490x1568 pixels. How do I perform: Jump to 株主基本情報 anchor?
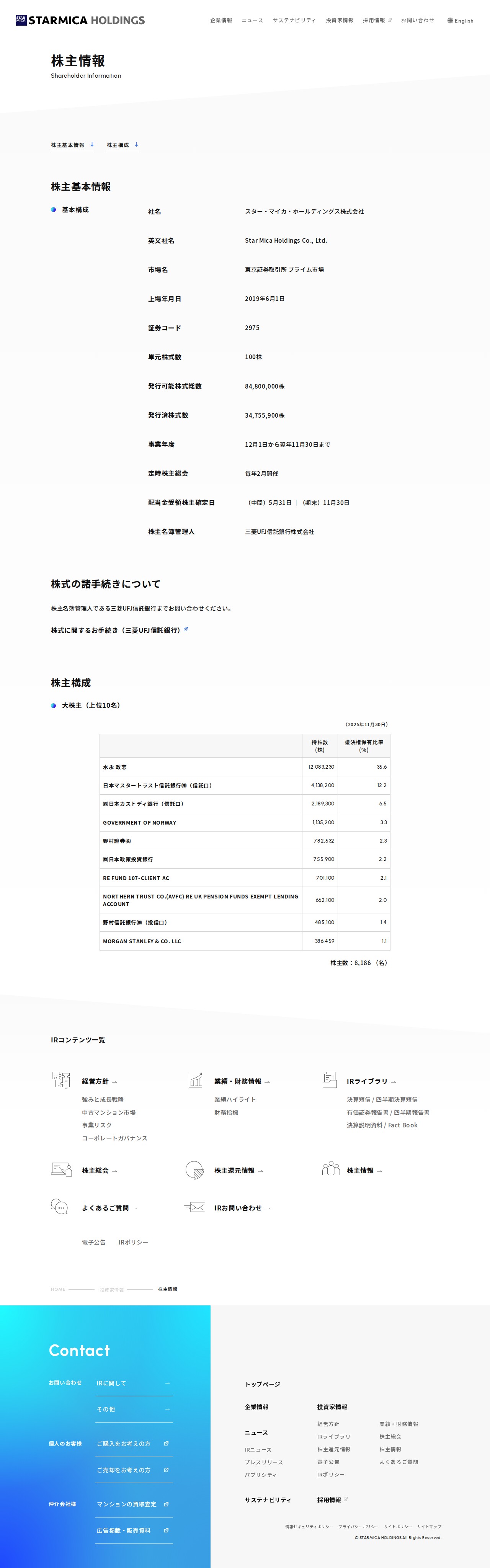(x=72, y=145)
